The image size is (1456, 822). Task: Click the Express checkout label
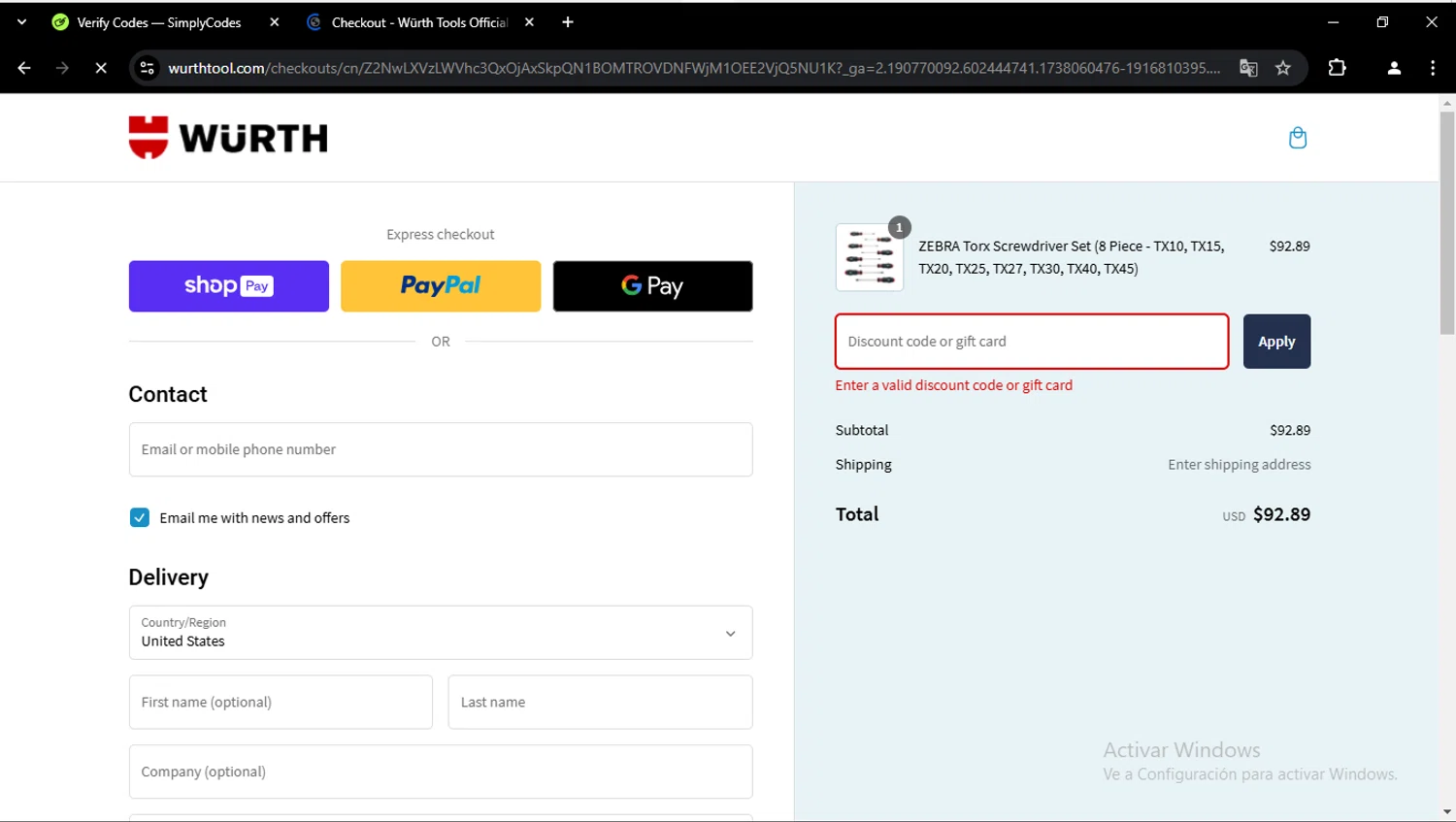click(441, 235)
